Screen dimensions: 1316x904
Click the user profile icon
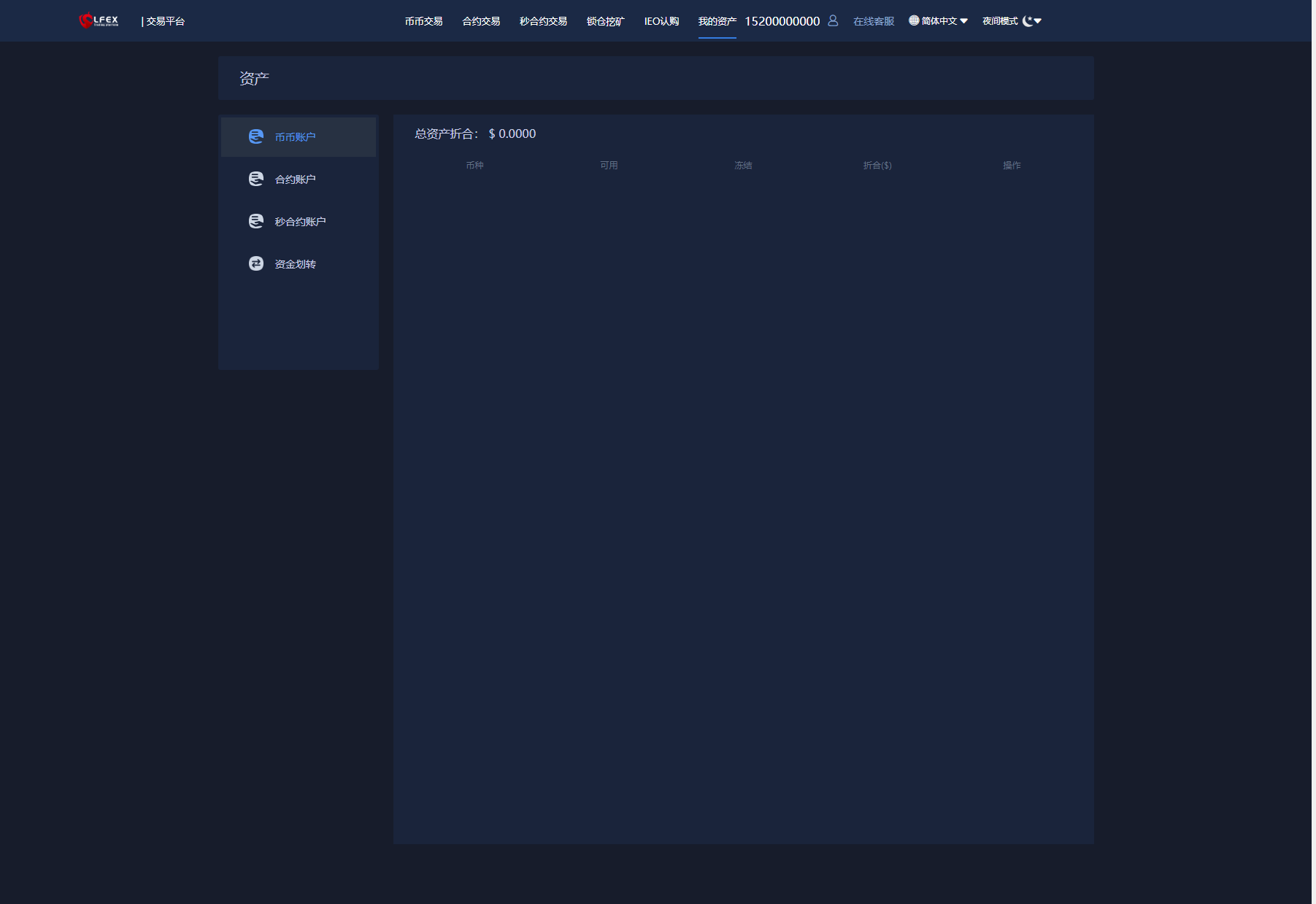[x=833, y=20]
